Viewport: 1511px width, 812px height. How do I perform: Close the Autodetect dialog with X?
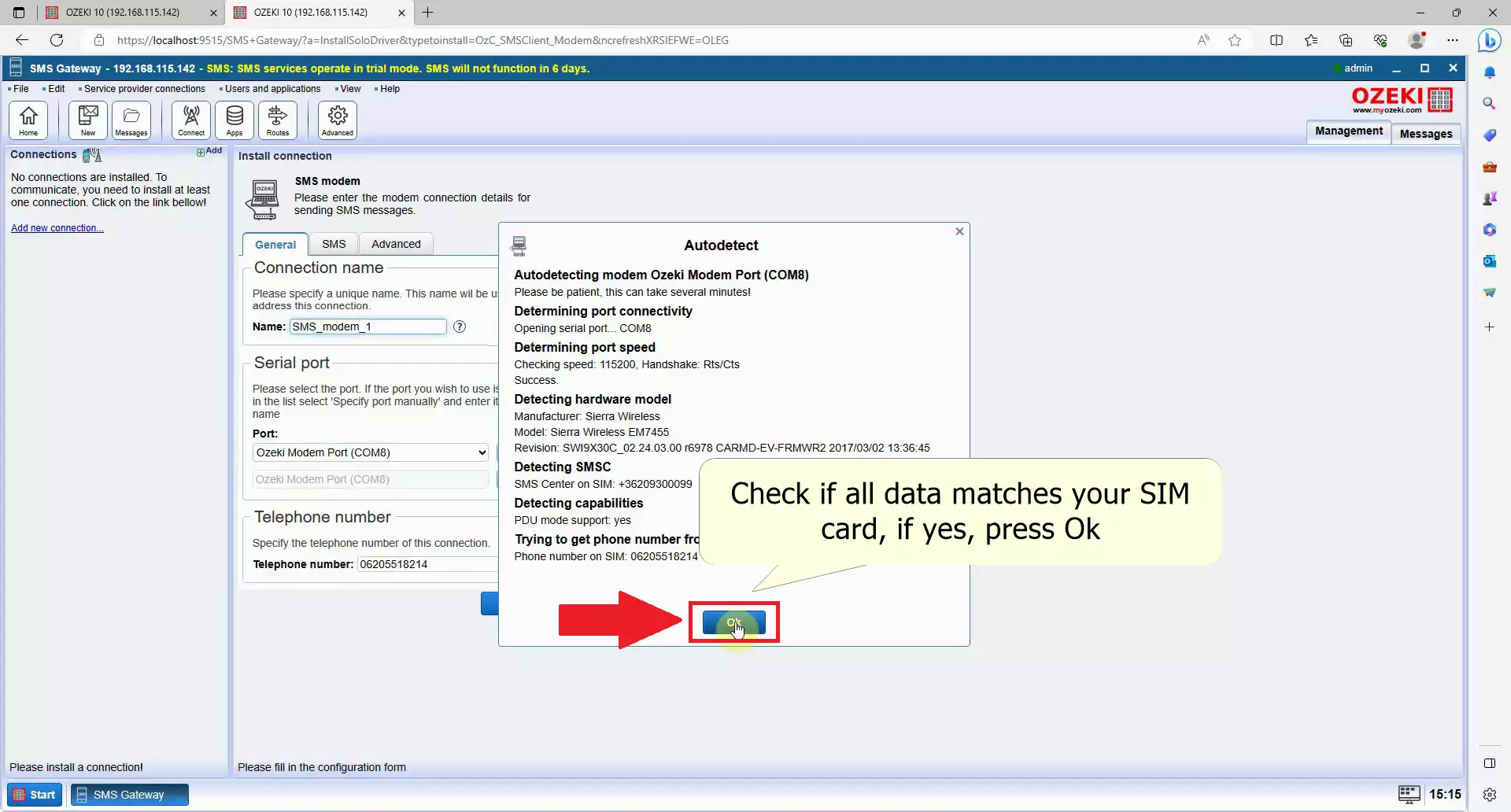(x=959, y=231)
